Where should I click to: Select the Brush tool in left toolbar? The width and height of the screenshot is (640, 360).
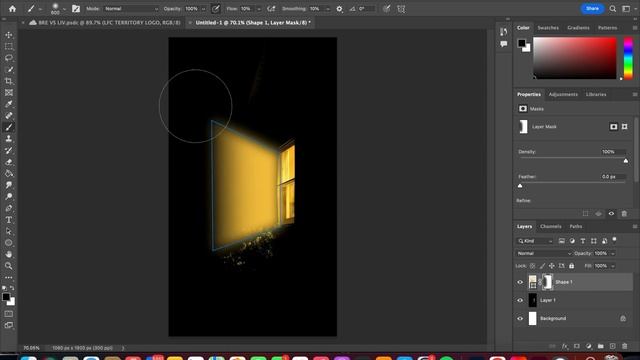click(9, 127)
